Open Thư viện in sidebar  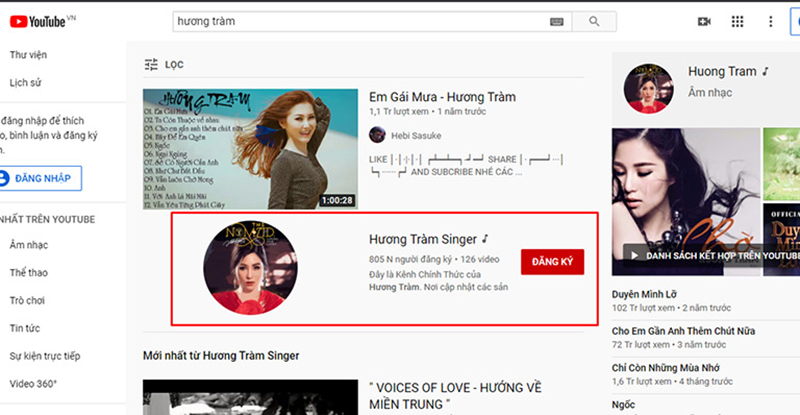pyautogui.click(x=29, y=55)
